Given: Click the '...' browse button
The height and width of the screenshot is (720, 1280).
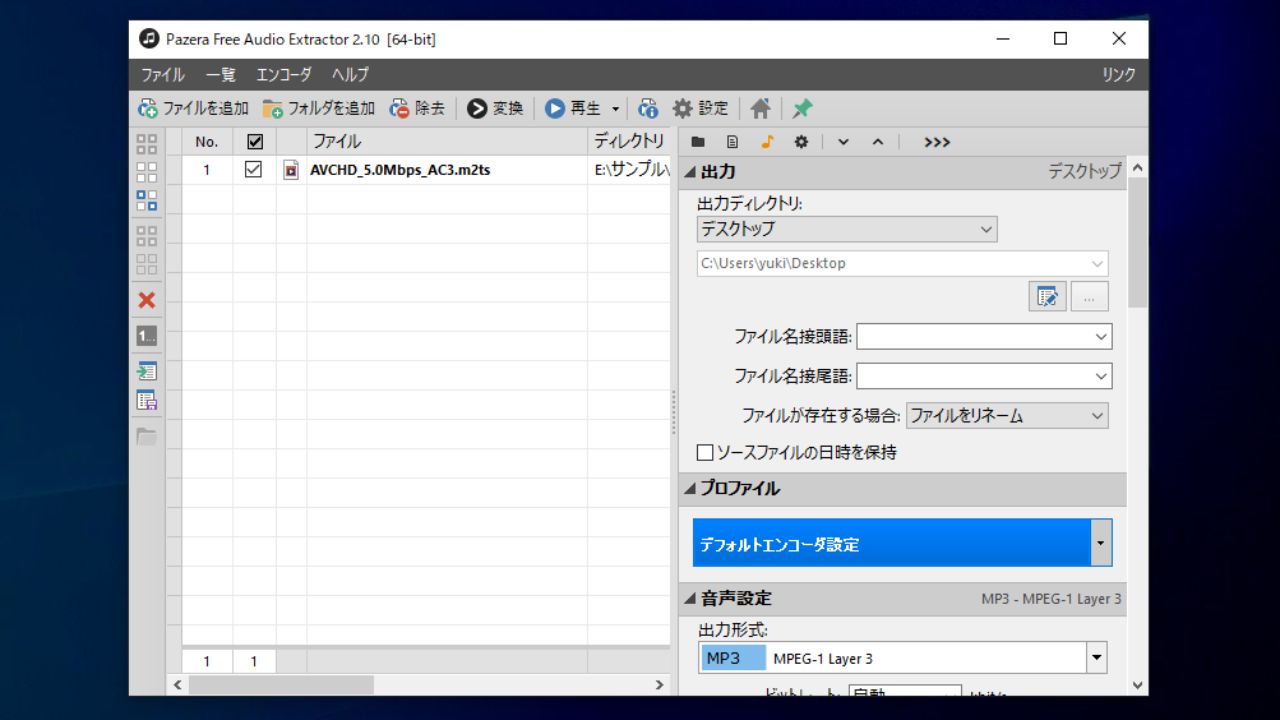Looking at the screenshot, I should [x=1090, y=296].
